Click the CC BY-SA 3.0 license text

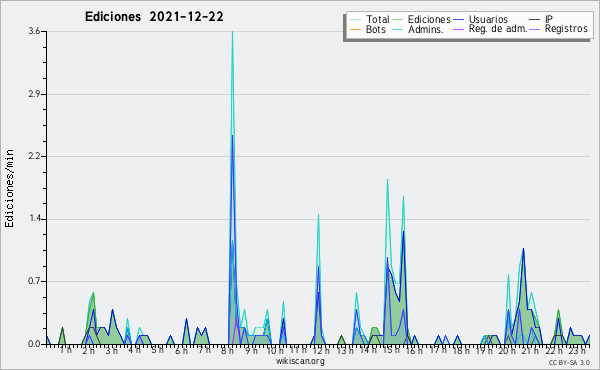569,362
